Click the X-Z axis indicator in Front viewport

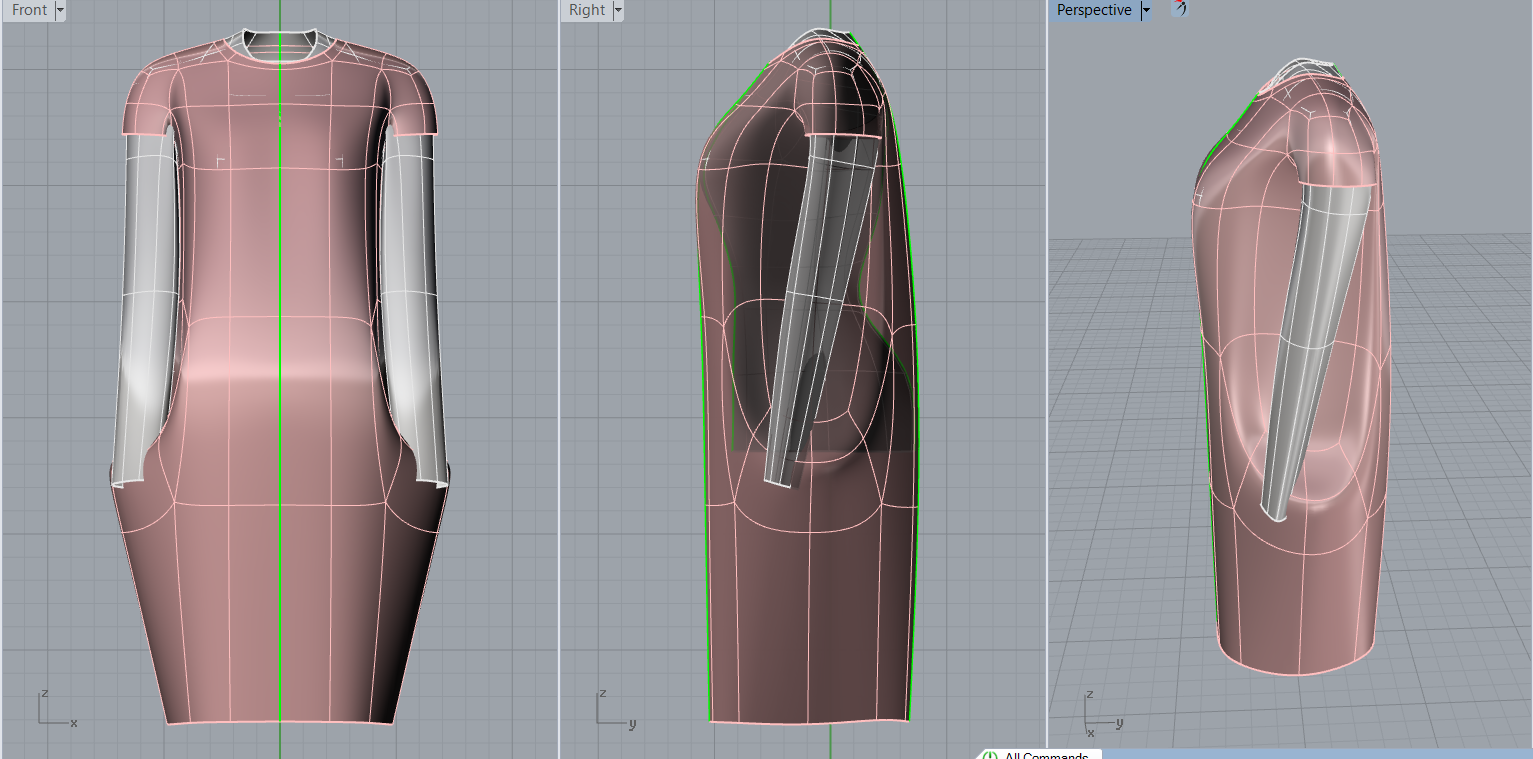tap(57, 707)
